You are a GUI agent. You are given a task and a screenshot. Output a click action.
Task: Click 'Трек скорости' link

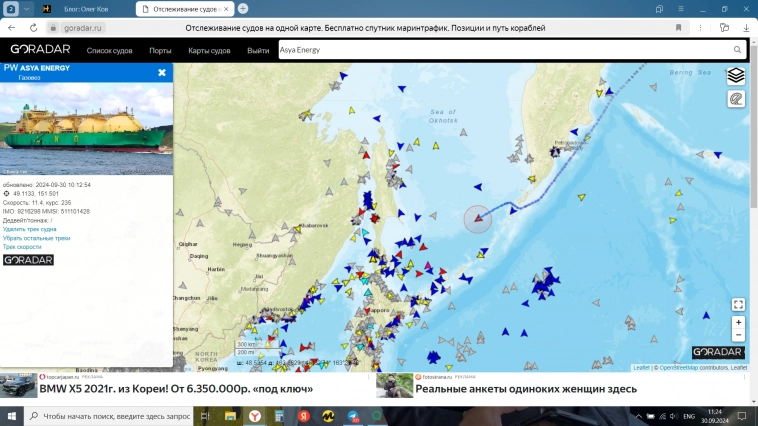coord(22,247)
